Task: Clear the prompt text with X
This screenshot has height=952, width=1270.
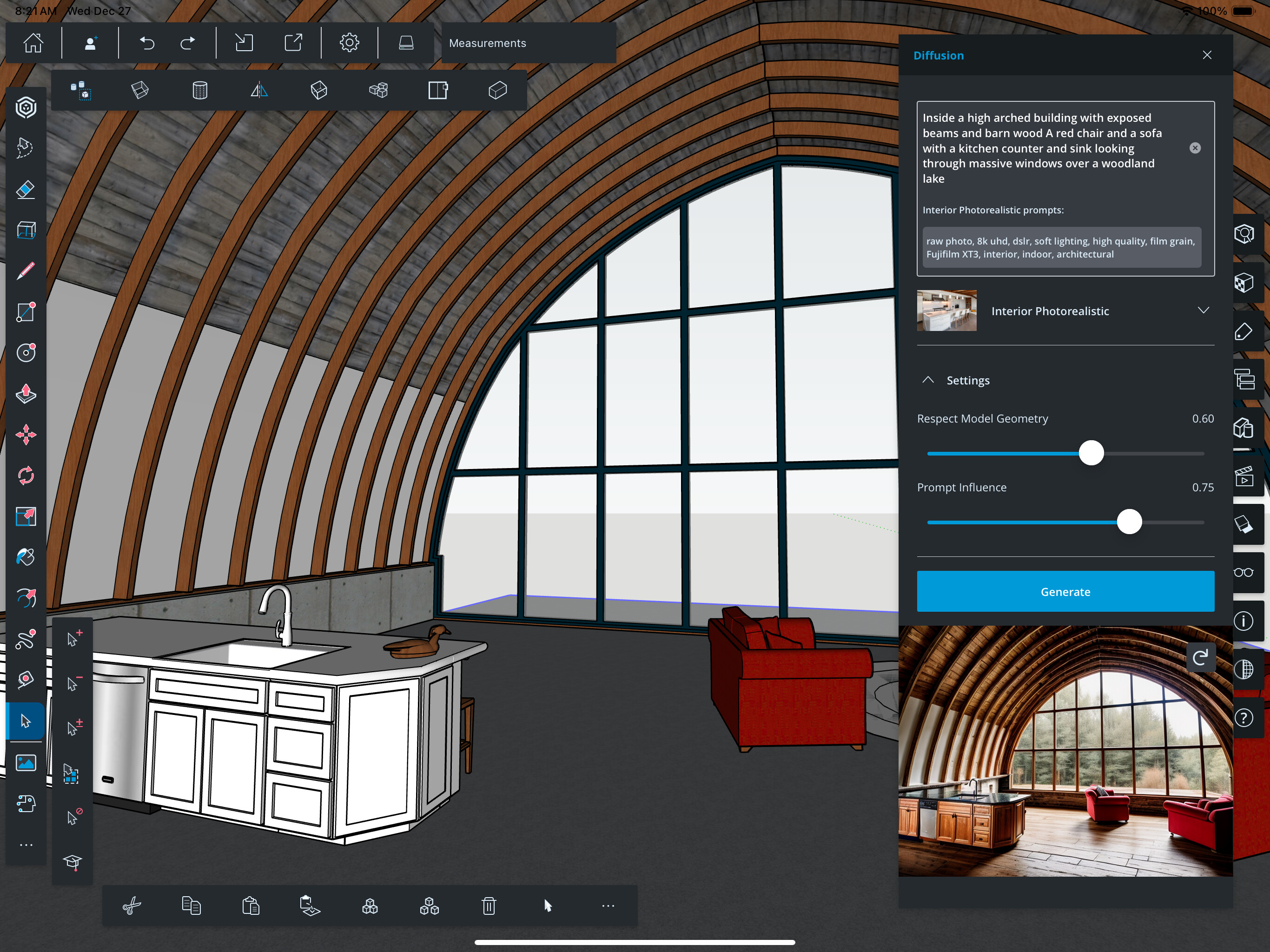Action: 1195,148
